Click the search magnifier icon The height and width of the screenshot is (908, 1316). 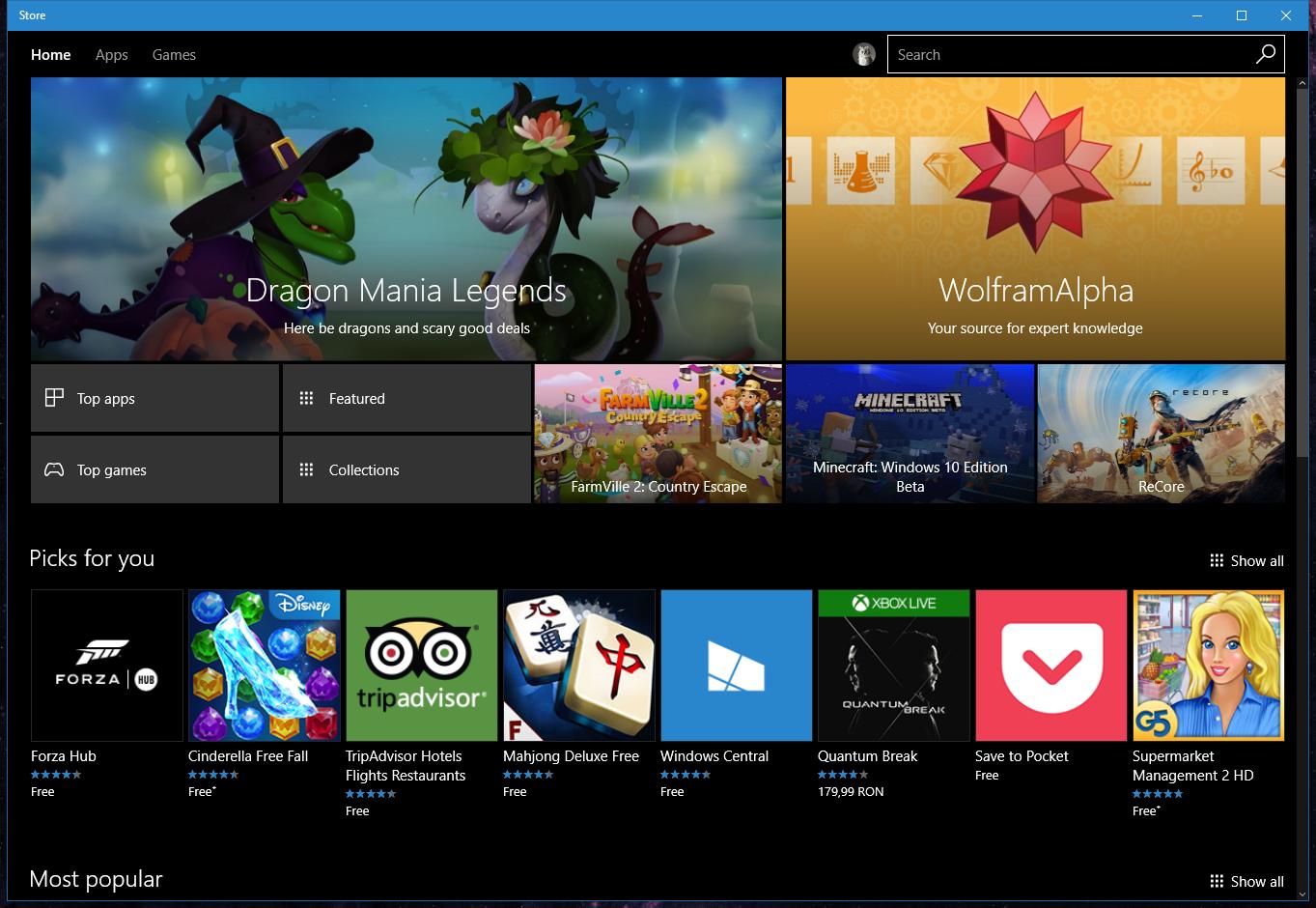1265,55
